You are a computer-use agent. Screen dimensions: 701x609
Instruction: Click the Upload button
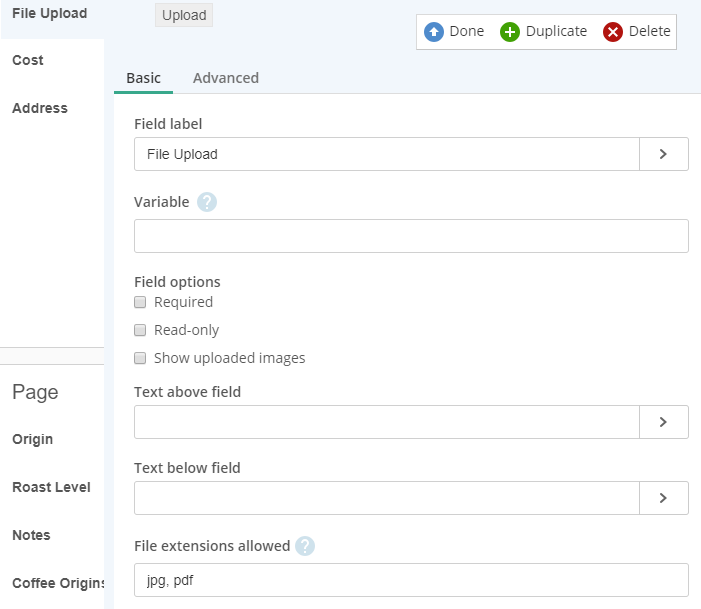[184, 15]
